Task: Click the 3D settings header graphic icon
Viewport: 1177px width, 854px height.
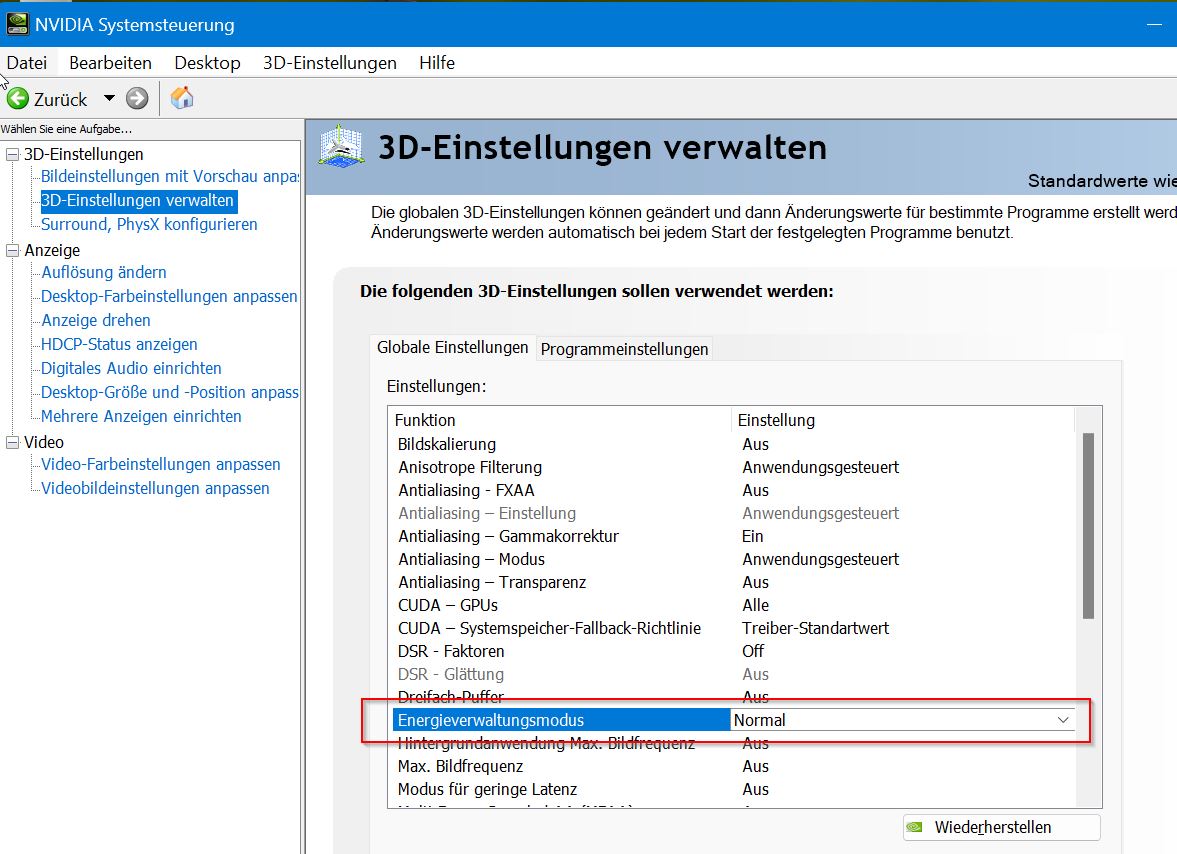Action: (x=341, y=146)
